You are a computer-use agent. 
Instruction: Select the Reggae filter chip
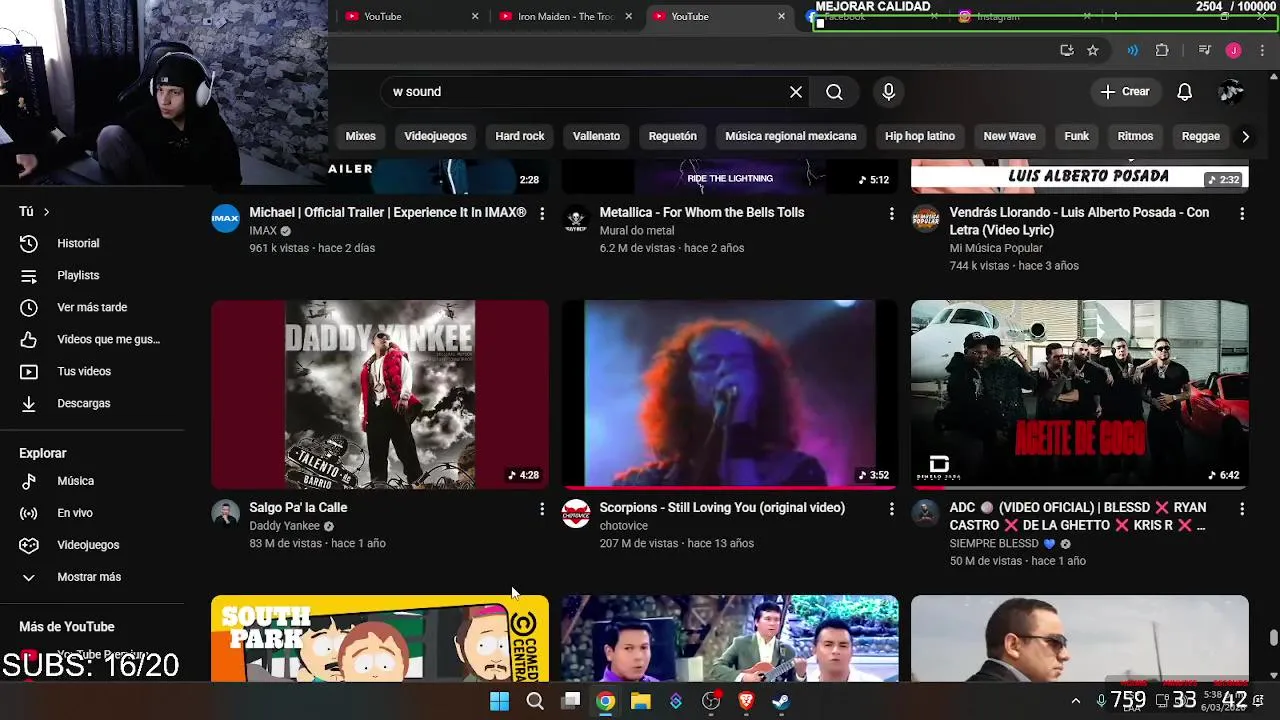point(1201,136)
